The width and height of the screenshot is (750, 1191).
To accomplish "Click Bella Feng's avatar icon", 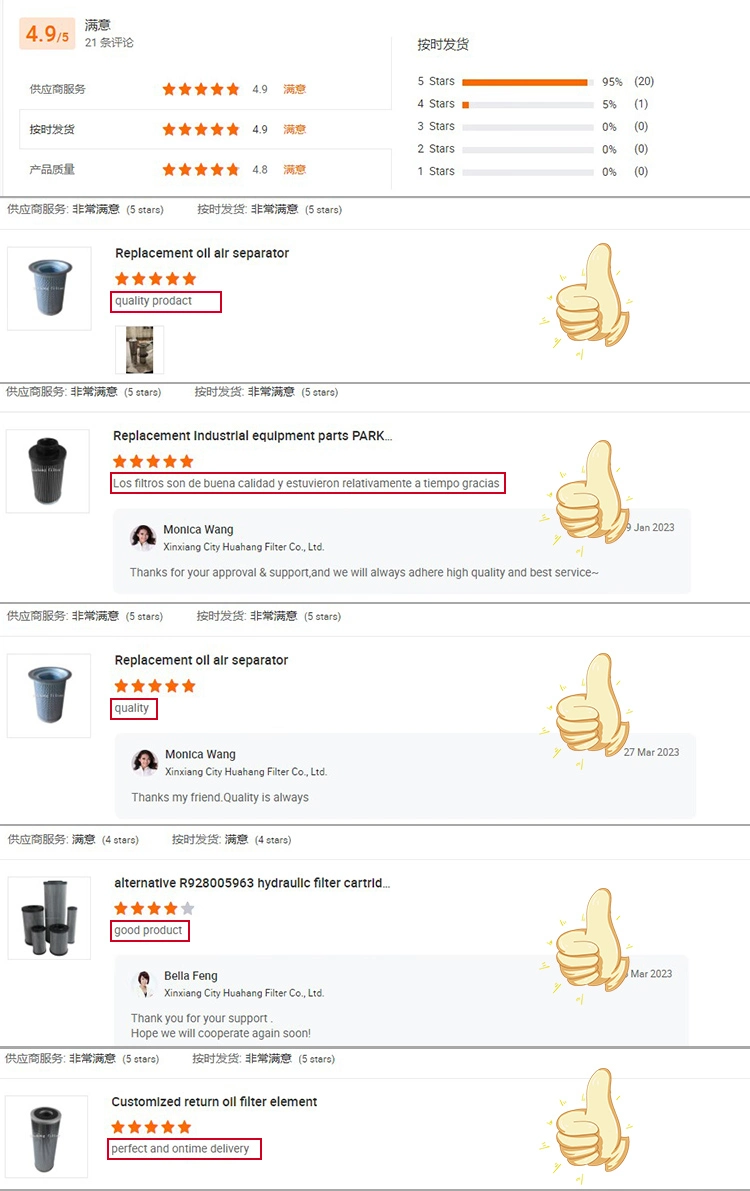I will [x=144, y=983].
